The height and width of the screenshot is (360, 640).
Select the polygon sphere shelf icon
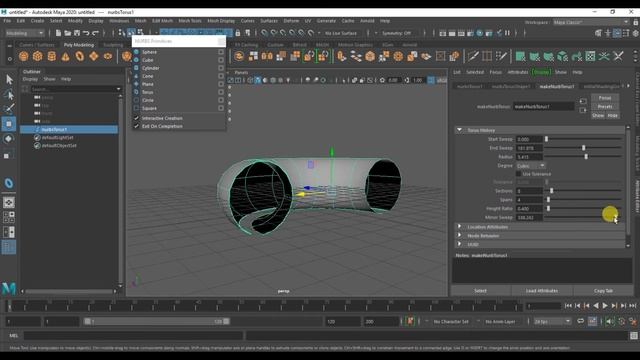(x=24, y=56)
